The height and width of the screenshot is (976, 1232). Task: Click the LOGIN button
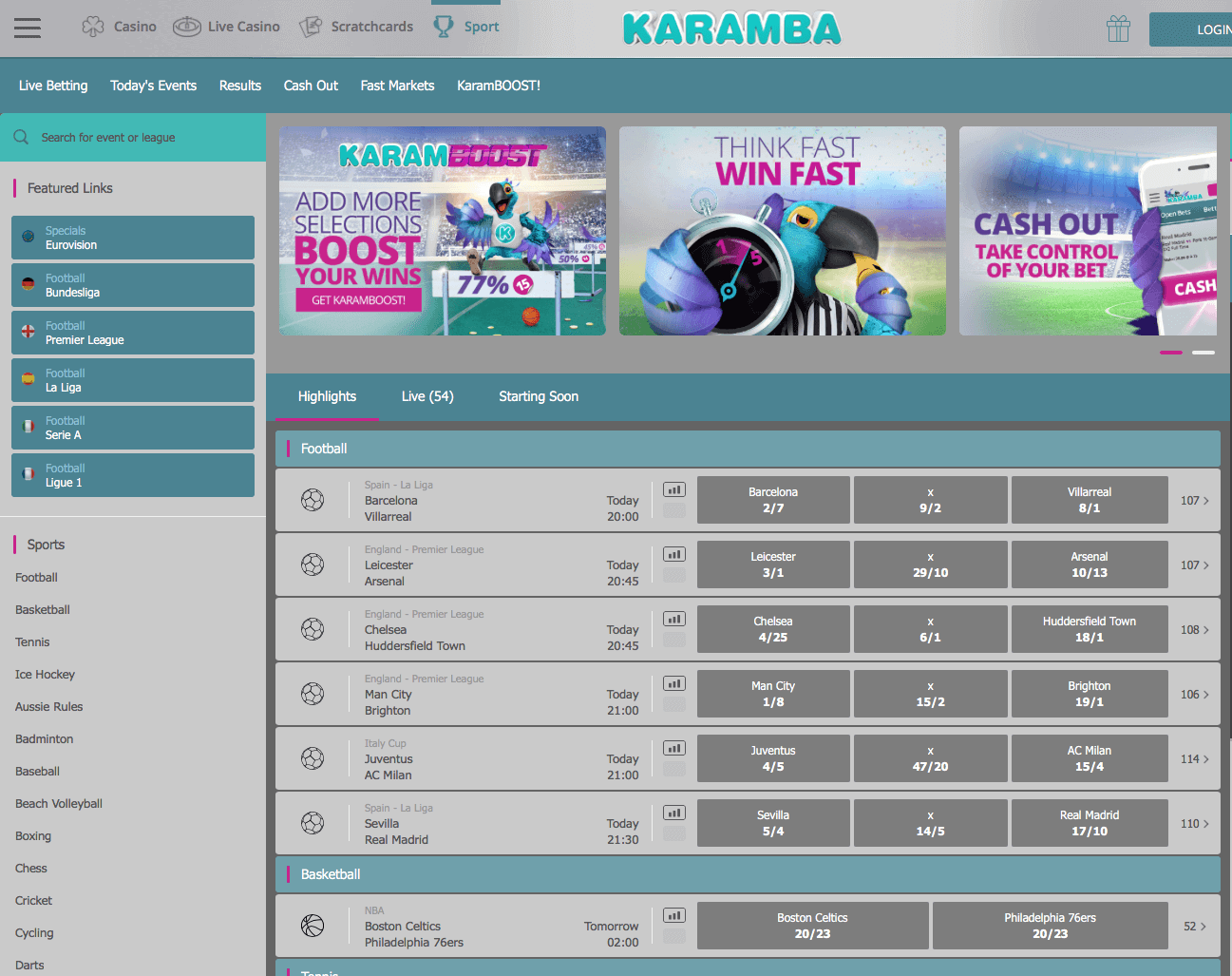click(1191, 29)
